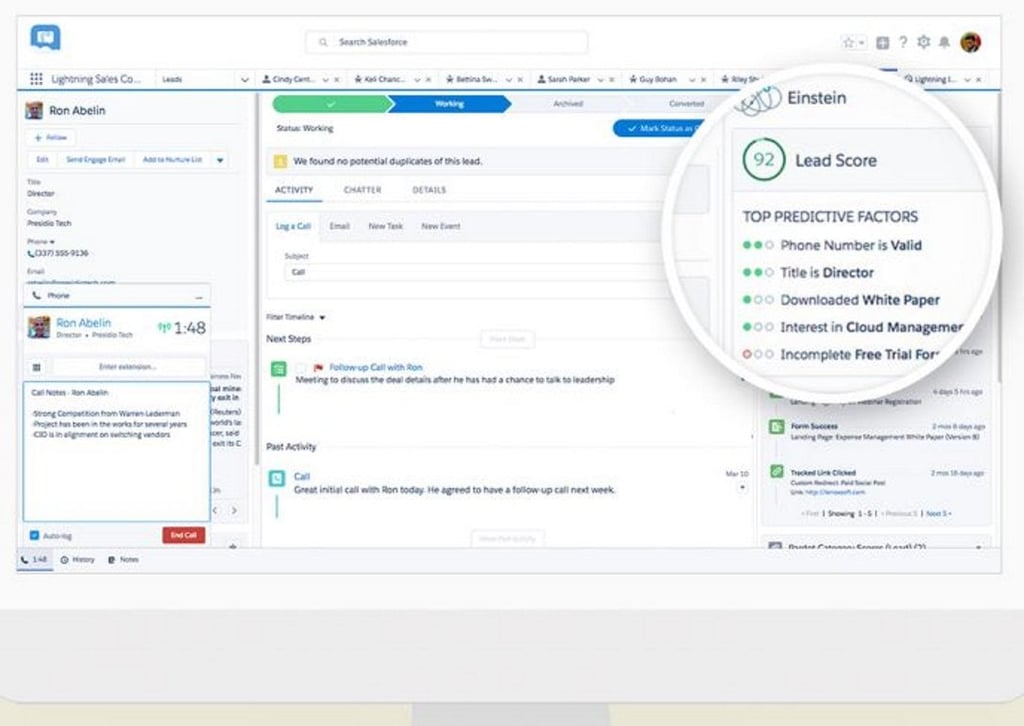Click the Form Success activity icon
1024x726 pixels.
(x=776, y=427)
